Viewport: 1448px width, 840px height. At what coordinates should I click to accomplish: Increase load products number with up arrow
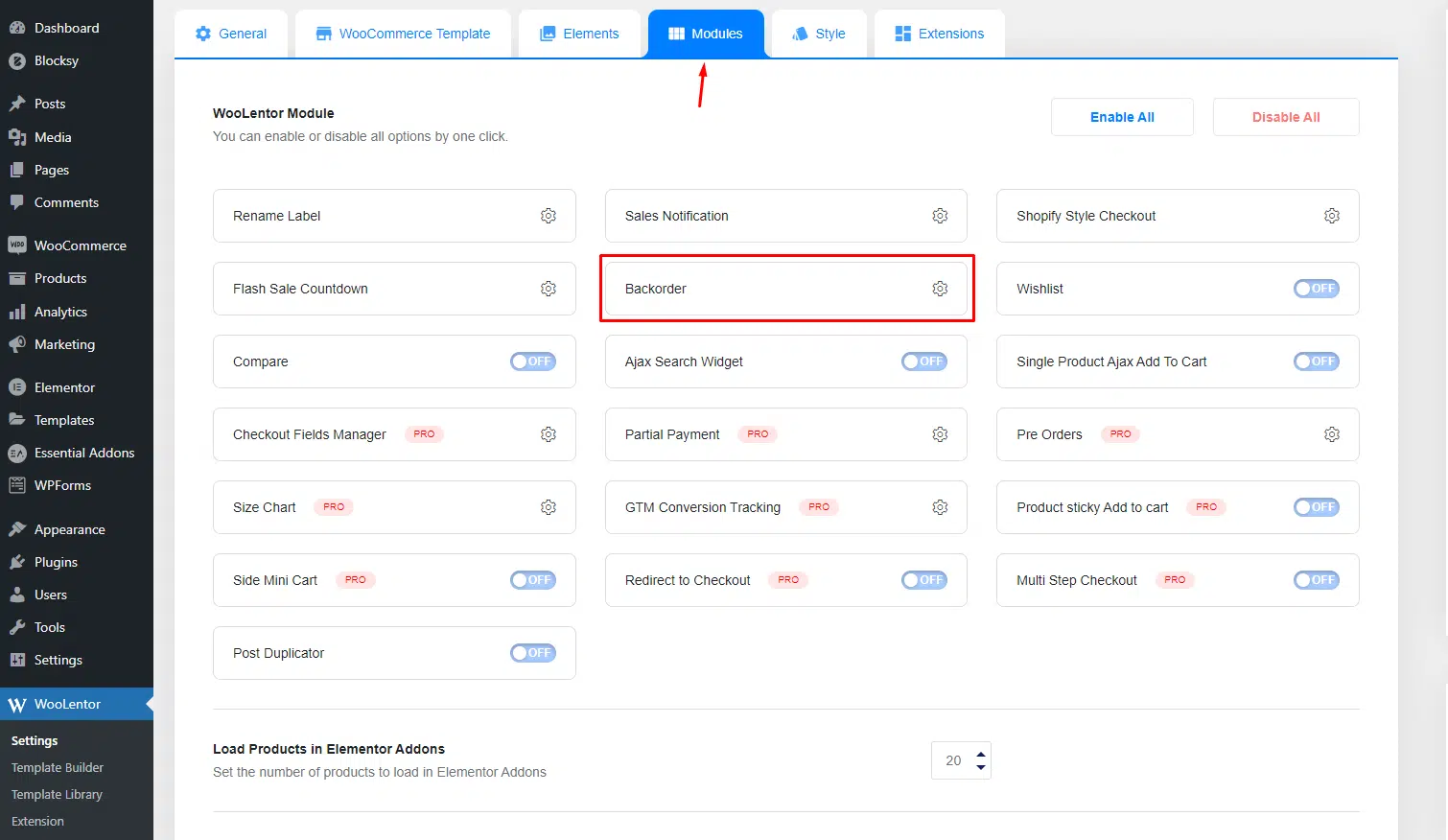(x=980, y=755)
